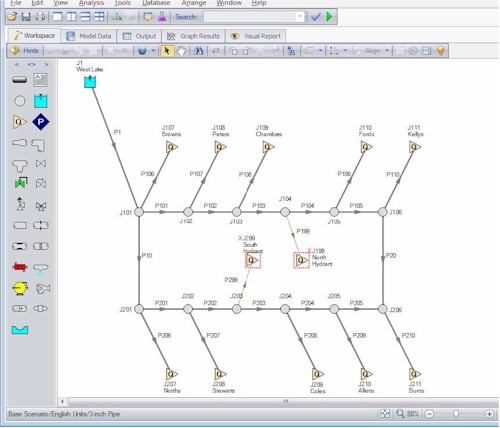Expand the dropdown arrow left of Align
This screenshot has width=500, height=428.
[x=345, y=51]
